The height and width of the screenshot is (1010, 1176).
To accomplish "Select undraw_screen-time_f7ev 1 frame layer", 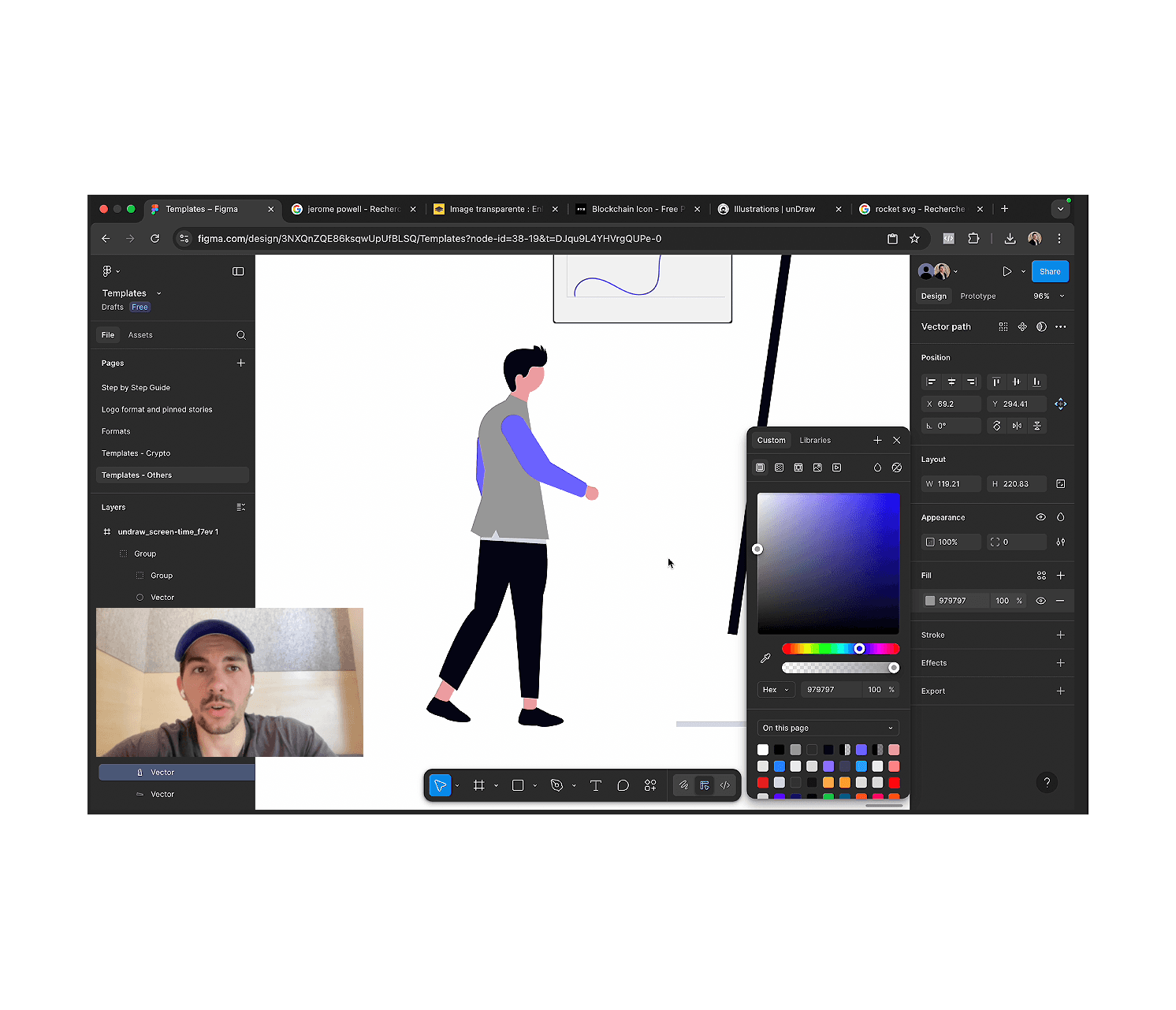I will 173,532.
